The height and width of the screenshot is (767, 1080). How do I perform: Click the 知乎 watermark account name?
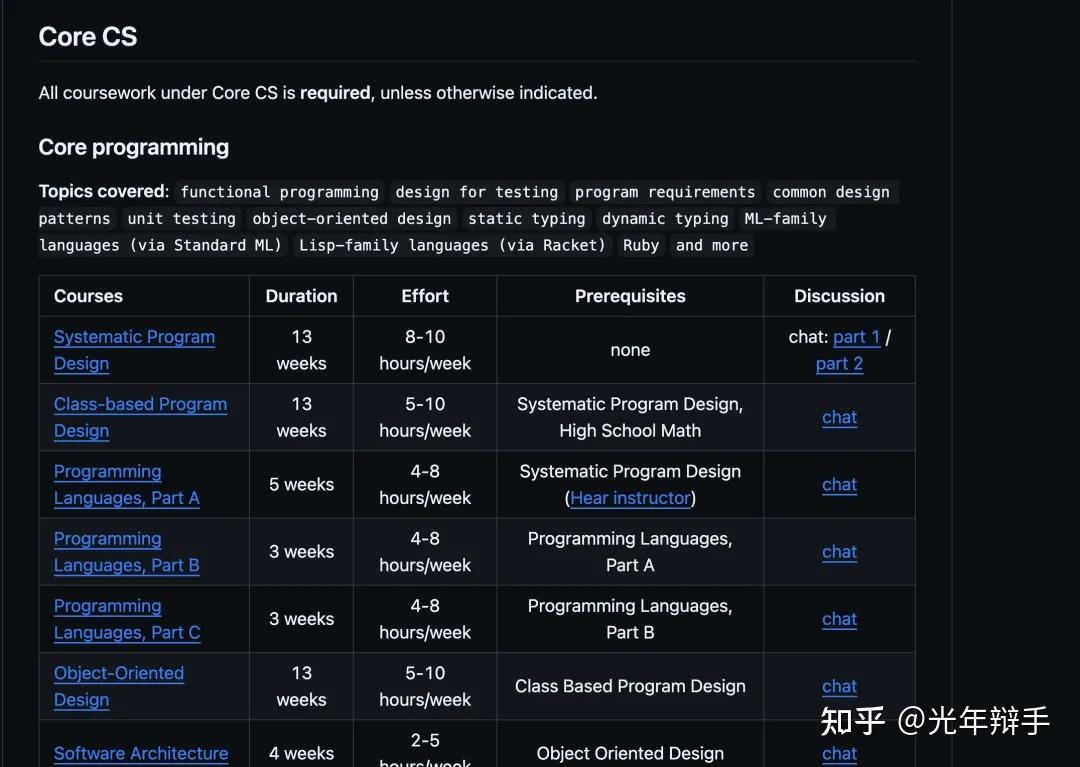pos(974,718)
